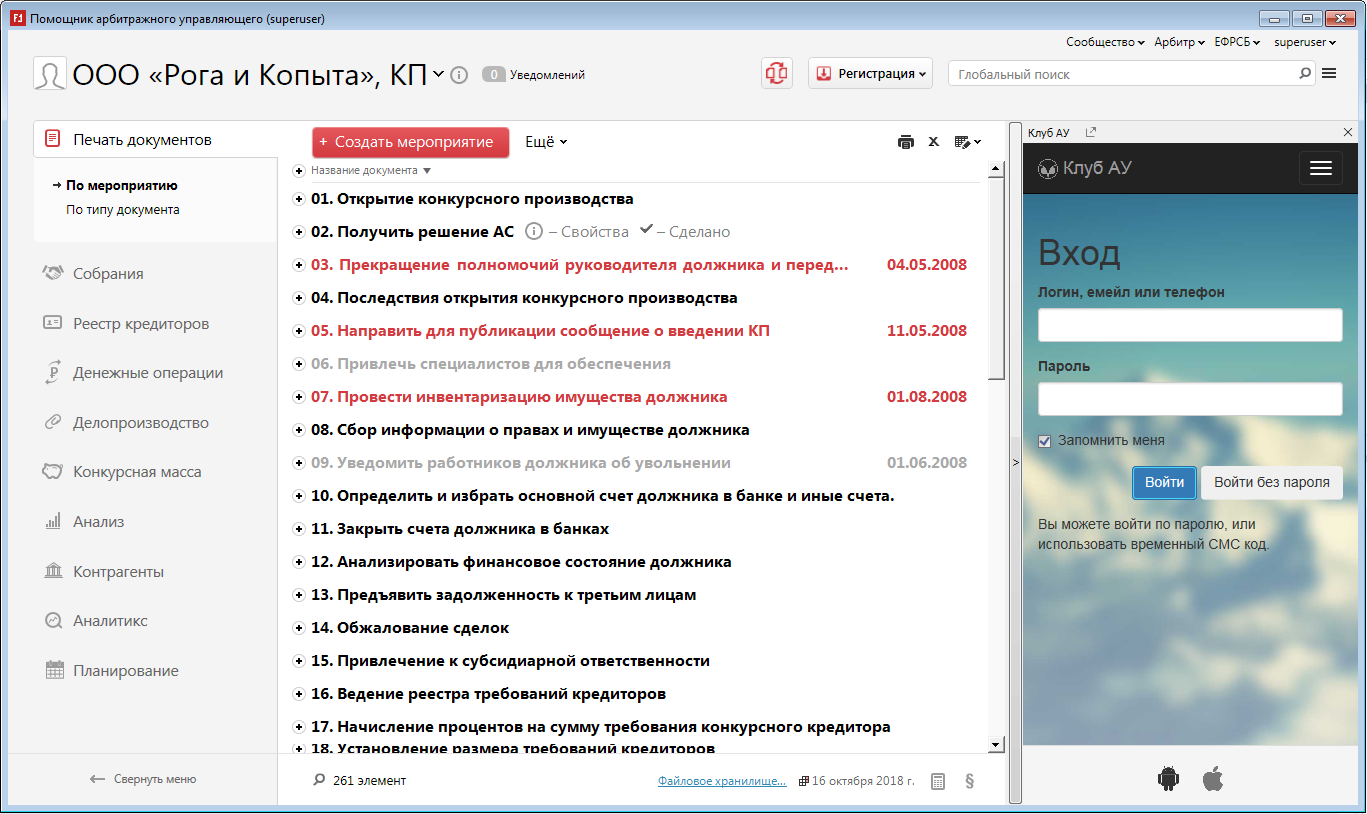Viewport: 1367px width, 814px height.
Task: Click the calculator icon in the status bar
Action: pyautogui.click(x=938, y=781)
